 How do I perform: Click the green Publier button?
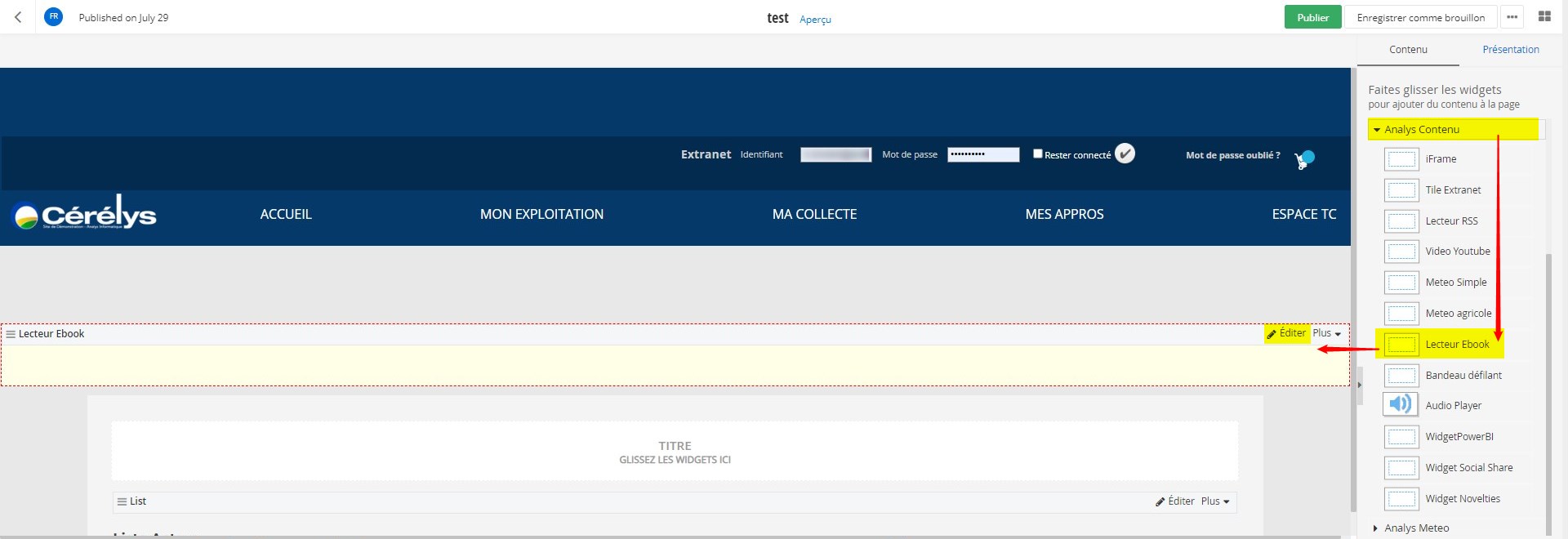point(1312,17)
